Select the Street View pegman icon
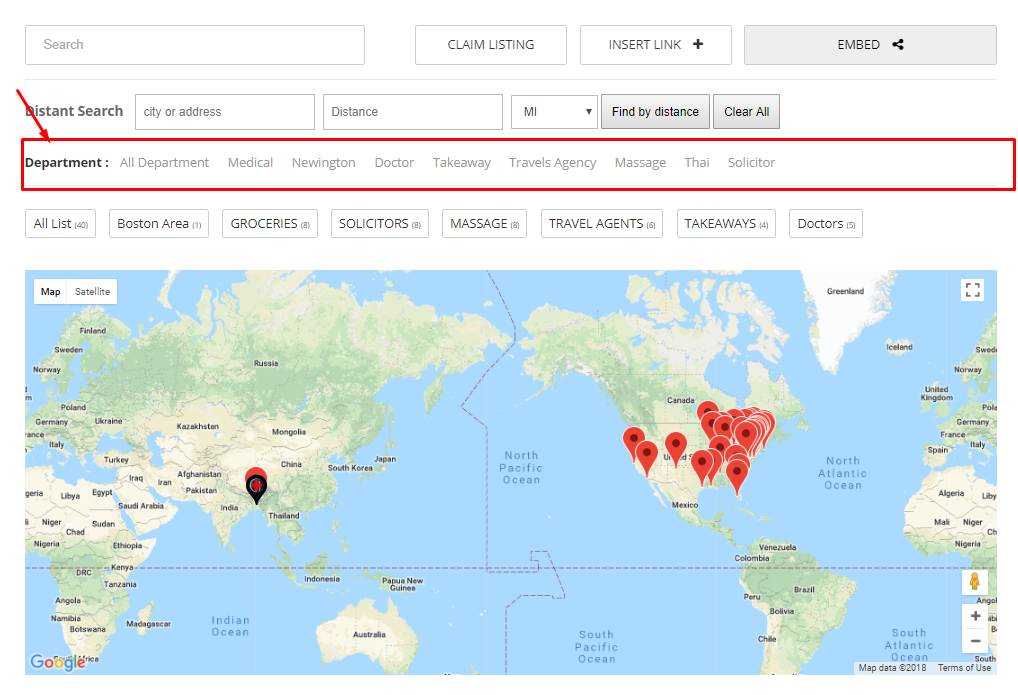1018x695 pixels. (x=975, y=581)
